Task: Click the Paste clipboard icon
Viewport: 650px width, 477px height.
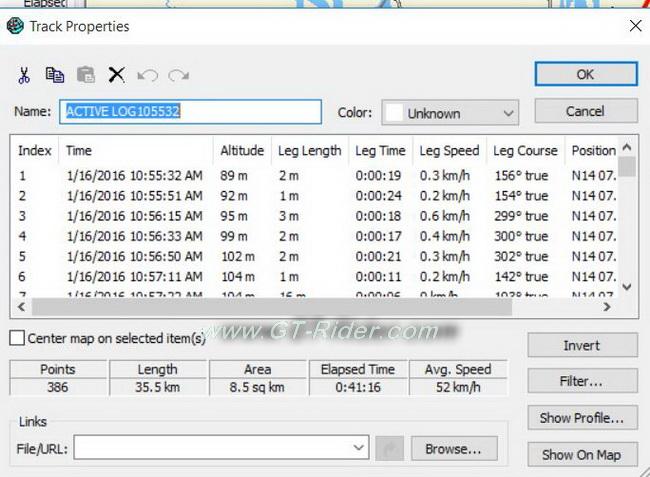Action: [x=86, y=75]
